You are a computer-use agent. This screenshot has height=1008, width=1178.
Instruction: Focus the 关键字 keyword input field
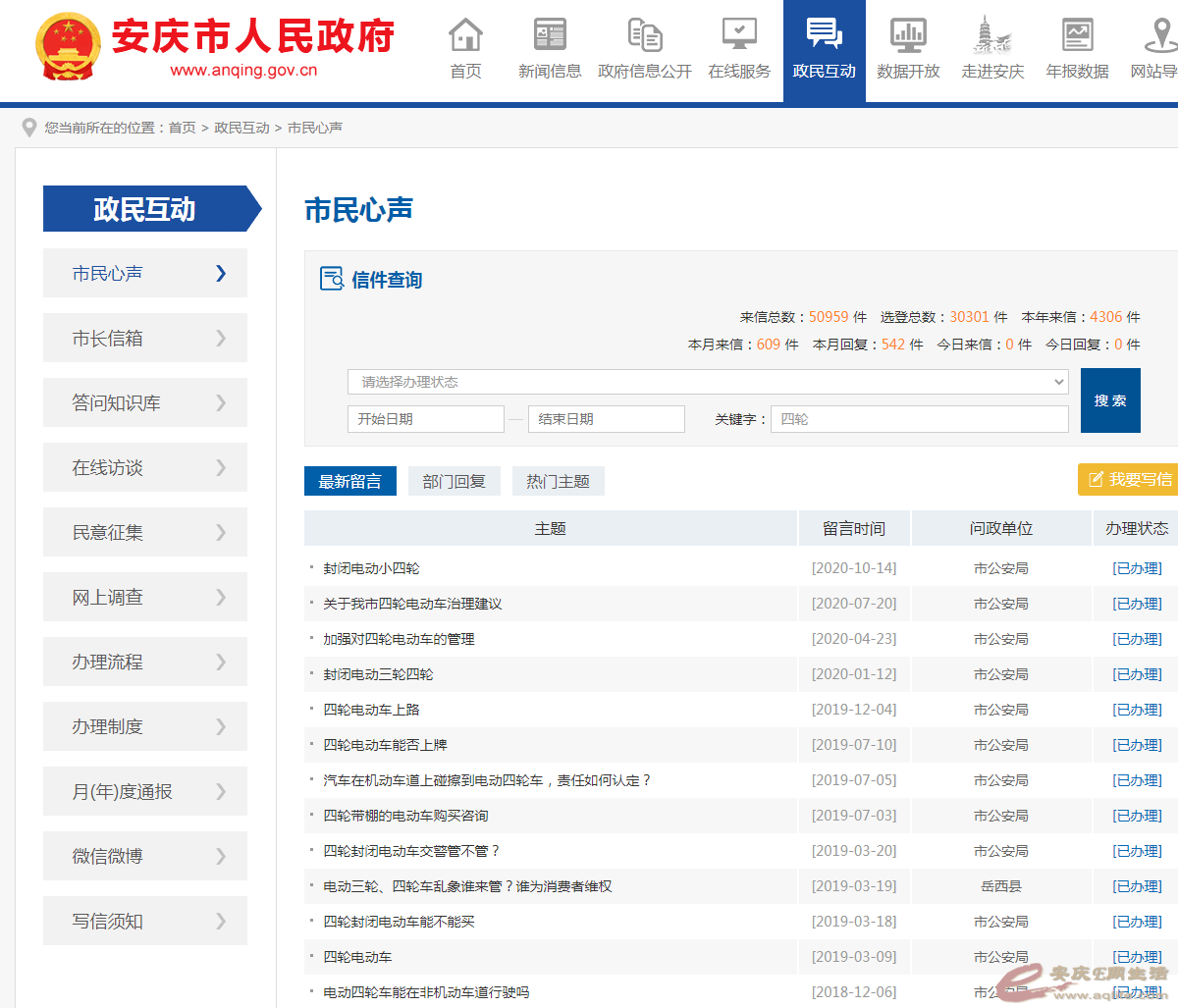[x=919, y=419]
